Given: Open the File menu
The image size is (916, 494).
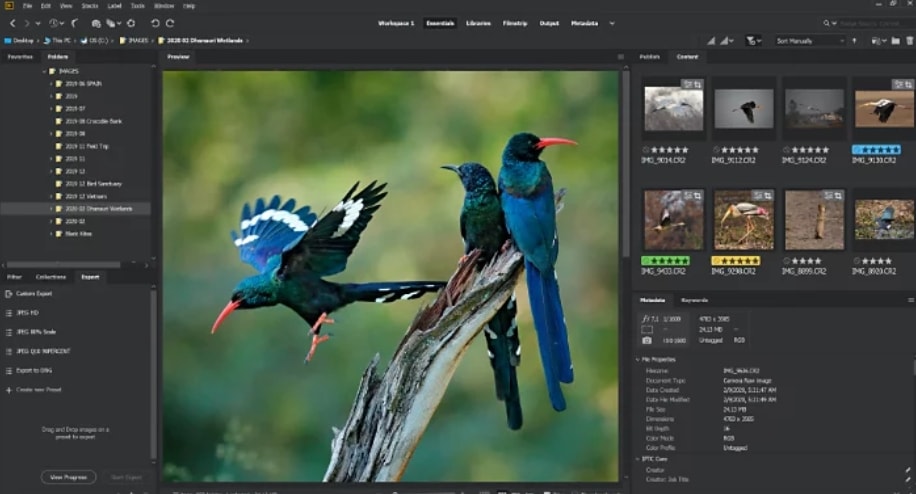Looking at the screenshot, I should [27, 6].
